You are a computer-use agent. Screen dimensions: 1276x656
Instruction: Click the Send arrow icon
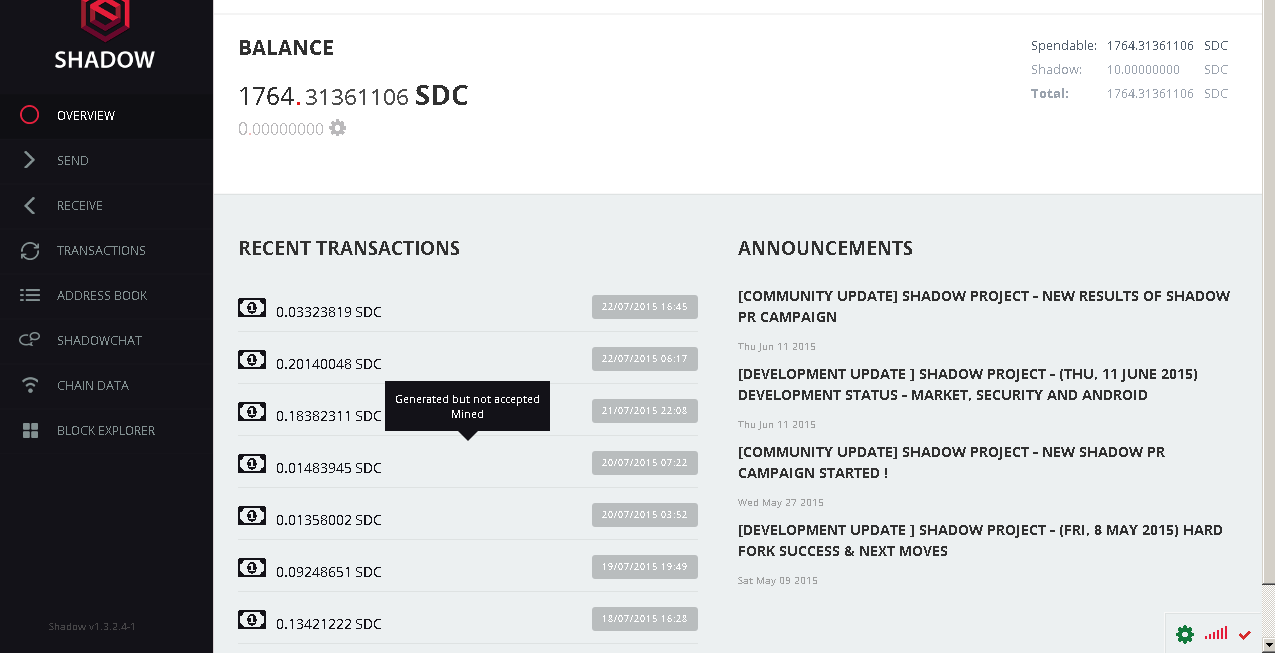(x=30, y=160)
